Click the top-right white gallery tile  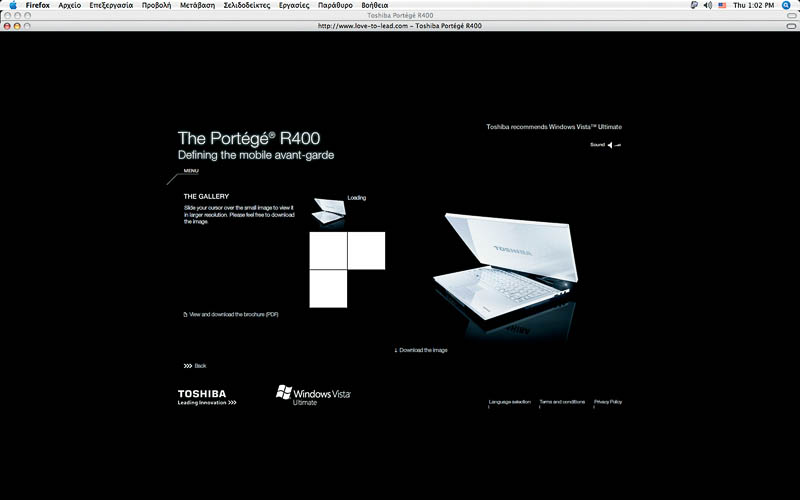click(366, 251)
